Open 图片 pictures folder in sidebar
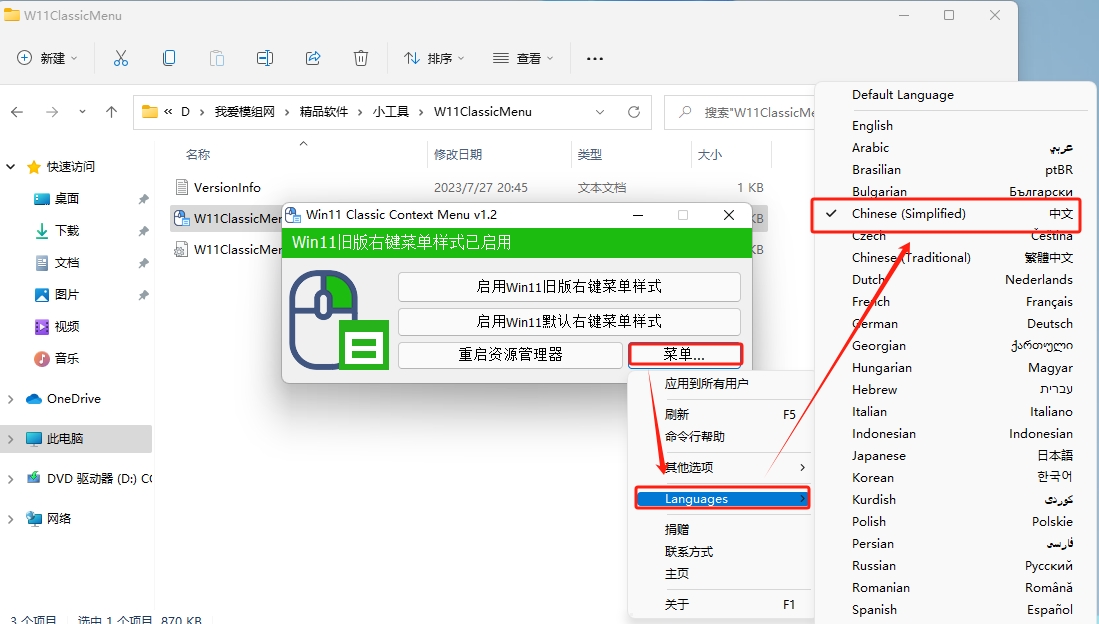The width and height of the screenshot is (1099, 624). coord(67,294)
